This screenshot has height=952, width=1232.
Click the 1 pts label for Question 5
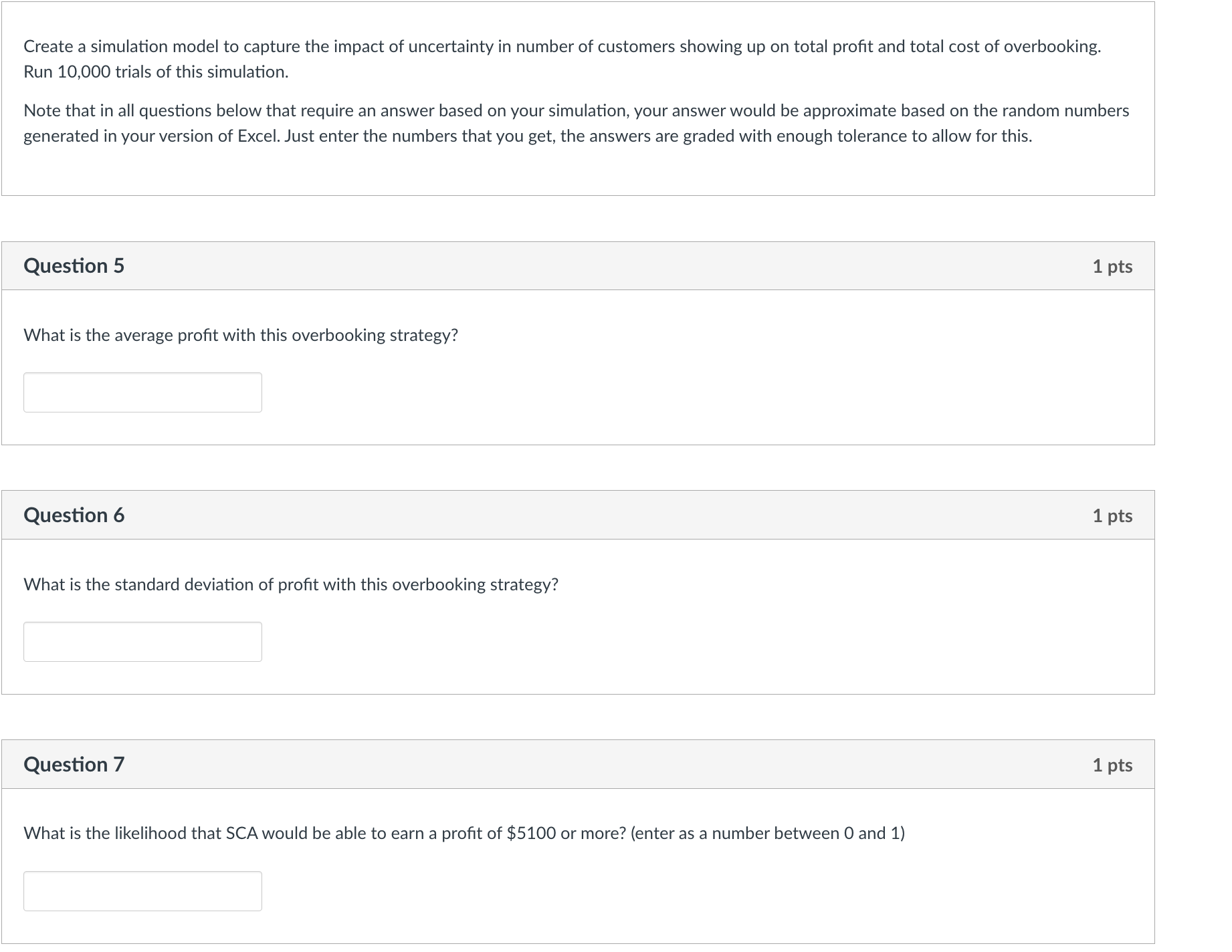point(1112,266)
